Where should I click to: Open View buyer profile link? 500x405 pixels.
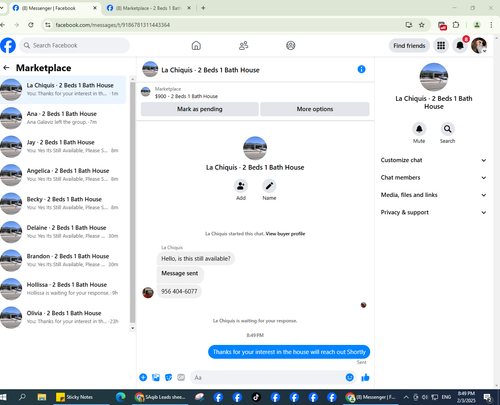click(x=285, y=234)
